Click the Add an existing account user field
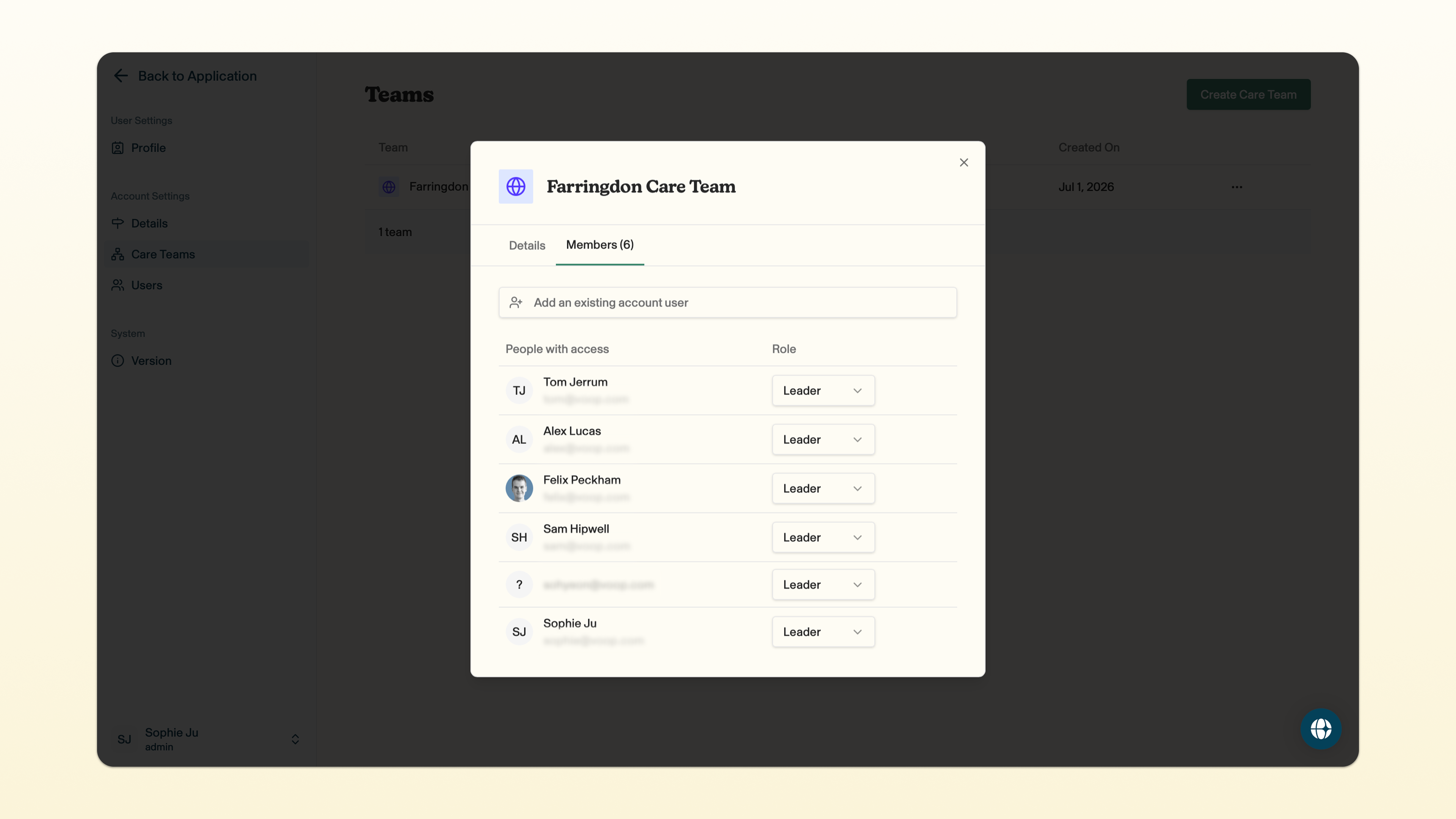The width and height of the screenshot is (1456, 819). [728, 303]
